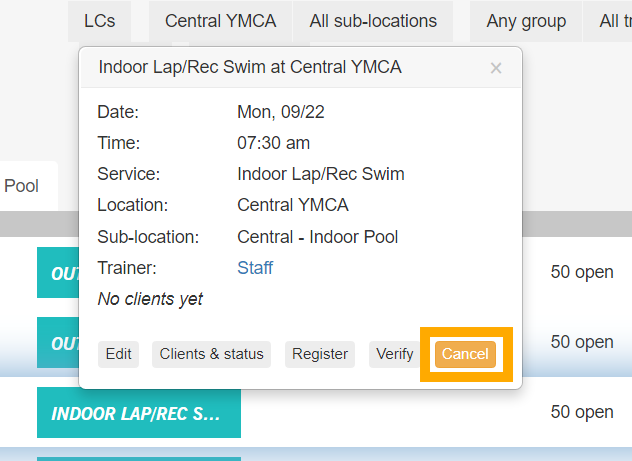632x461 pixels.
Task: Click the No clients yet text
Action: point(150,299)
